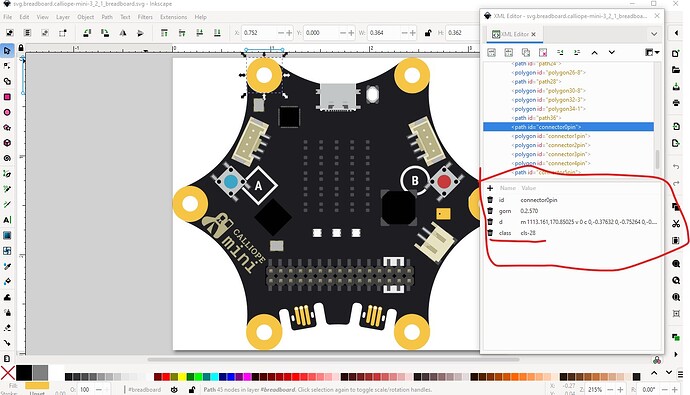Select polygon node connector2pin
This screenshot has width=690, height=395.
(x=551, y=145)
